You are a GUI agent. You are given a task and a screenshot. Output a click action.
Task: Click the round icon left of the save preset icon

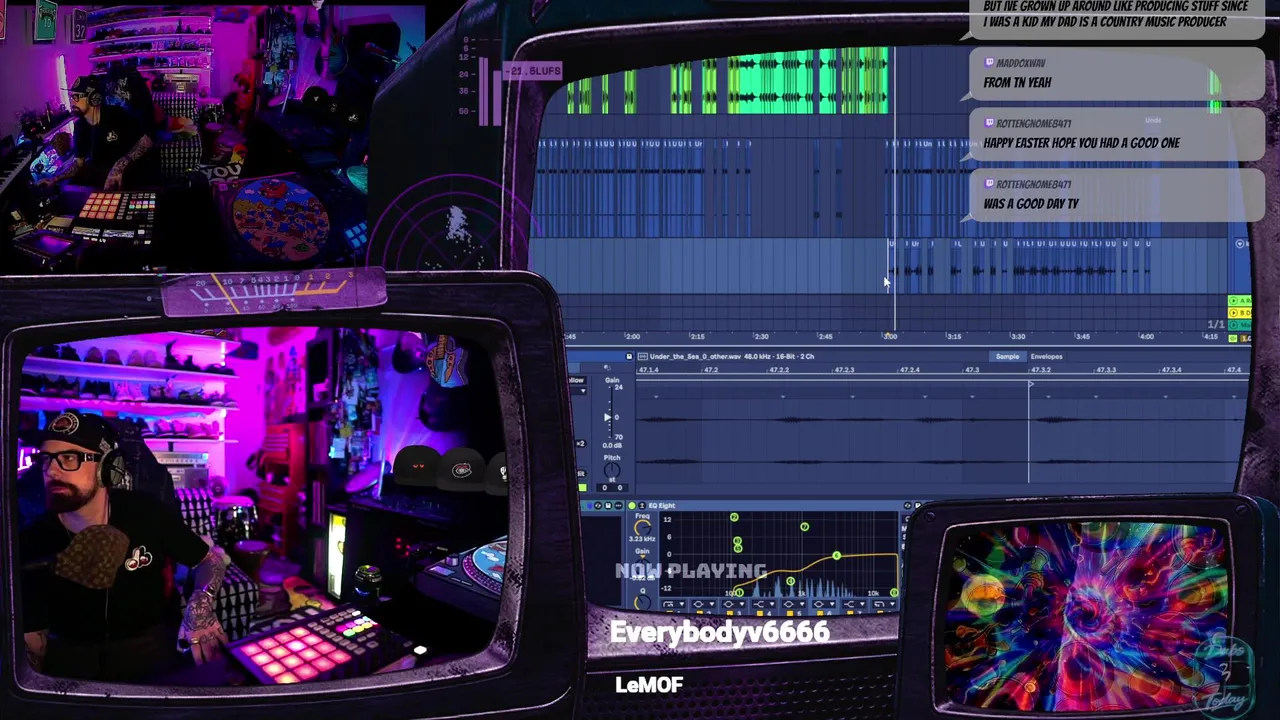click(x=598, y=505)
